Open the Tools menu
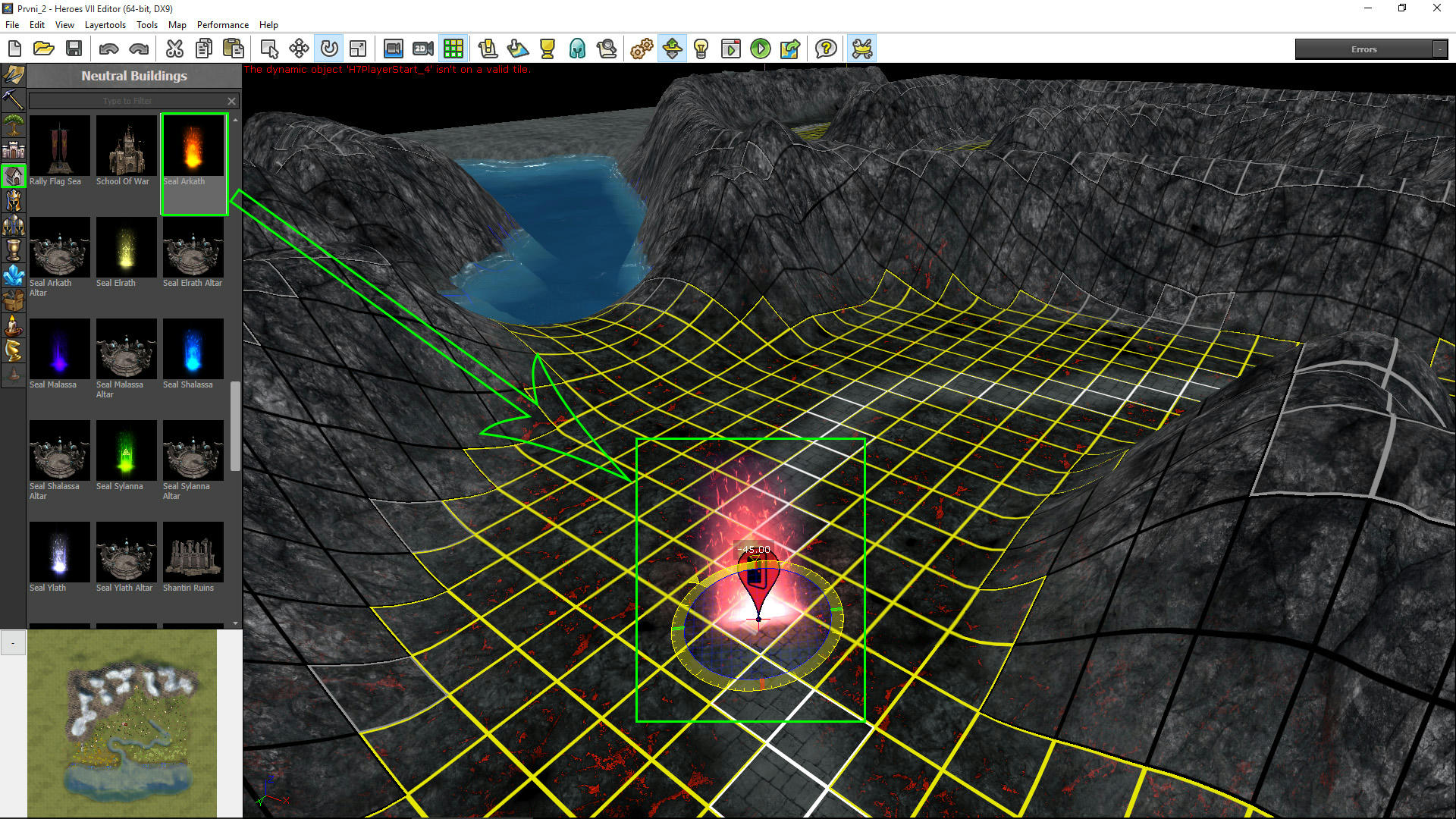The image size is (1456, 819). point(147,25)
